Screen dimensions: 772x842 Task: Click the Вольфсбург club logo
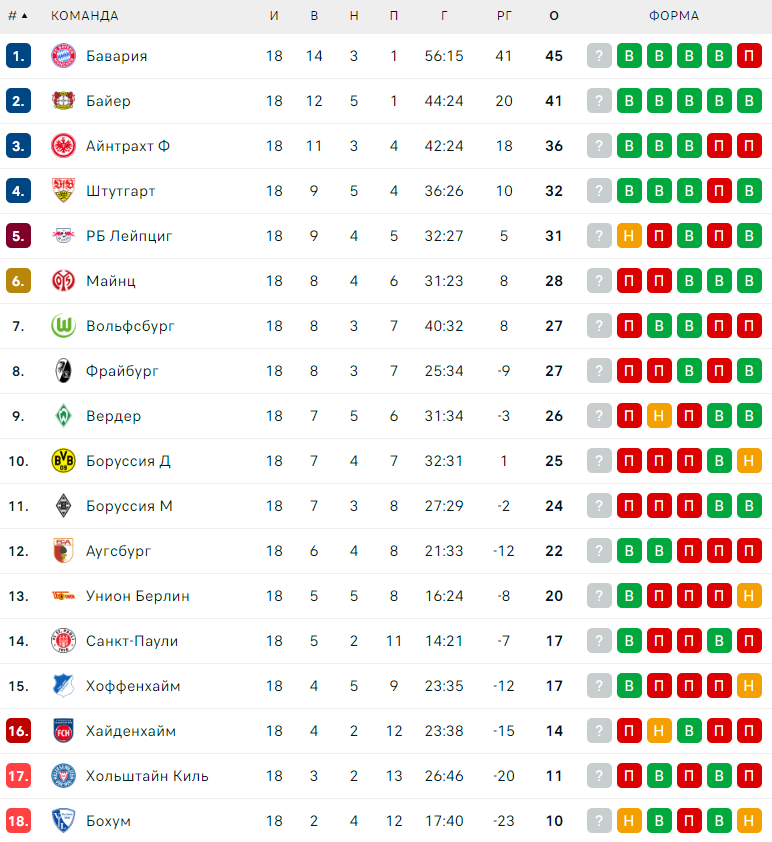click(63, 326)
